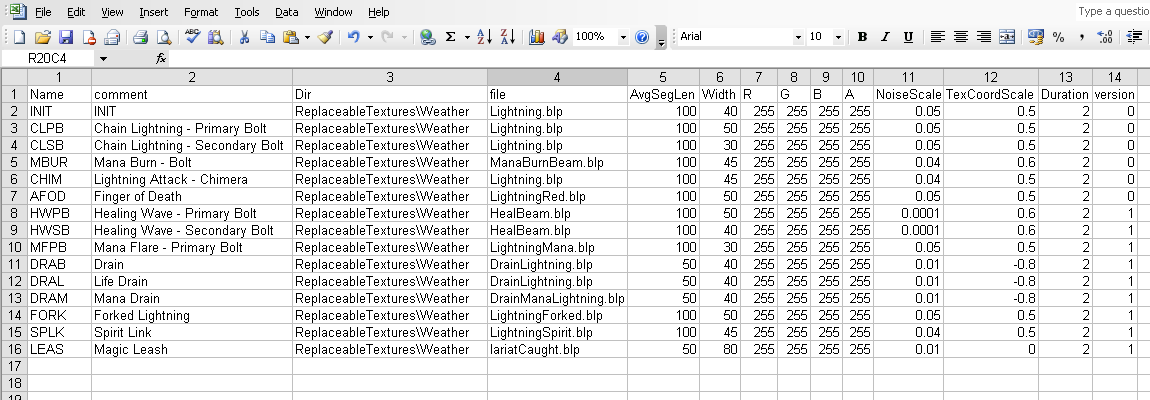Undo the last action
Image resolution: width=1150 pixels, height=400 pixels.
click(x=354, y=37)
